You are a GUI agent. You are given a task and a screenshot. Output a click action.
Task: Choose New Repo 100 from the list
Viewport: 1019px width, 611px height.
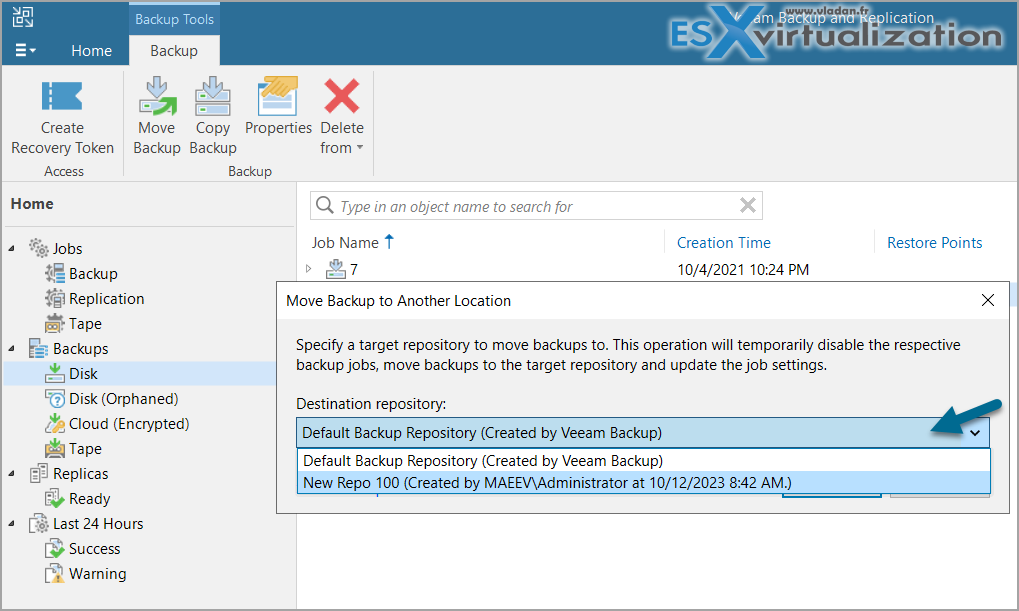(643, 482)
